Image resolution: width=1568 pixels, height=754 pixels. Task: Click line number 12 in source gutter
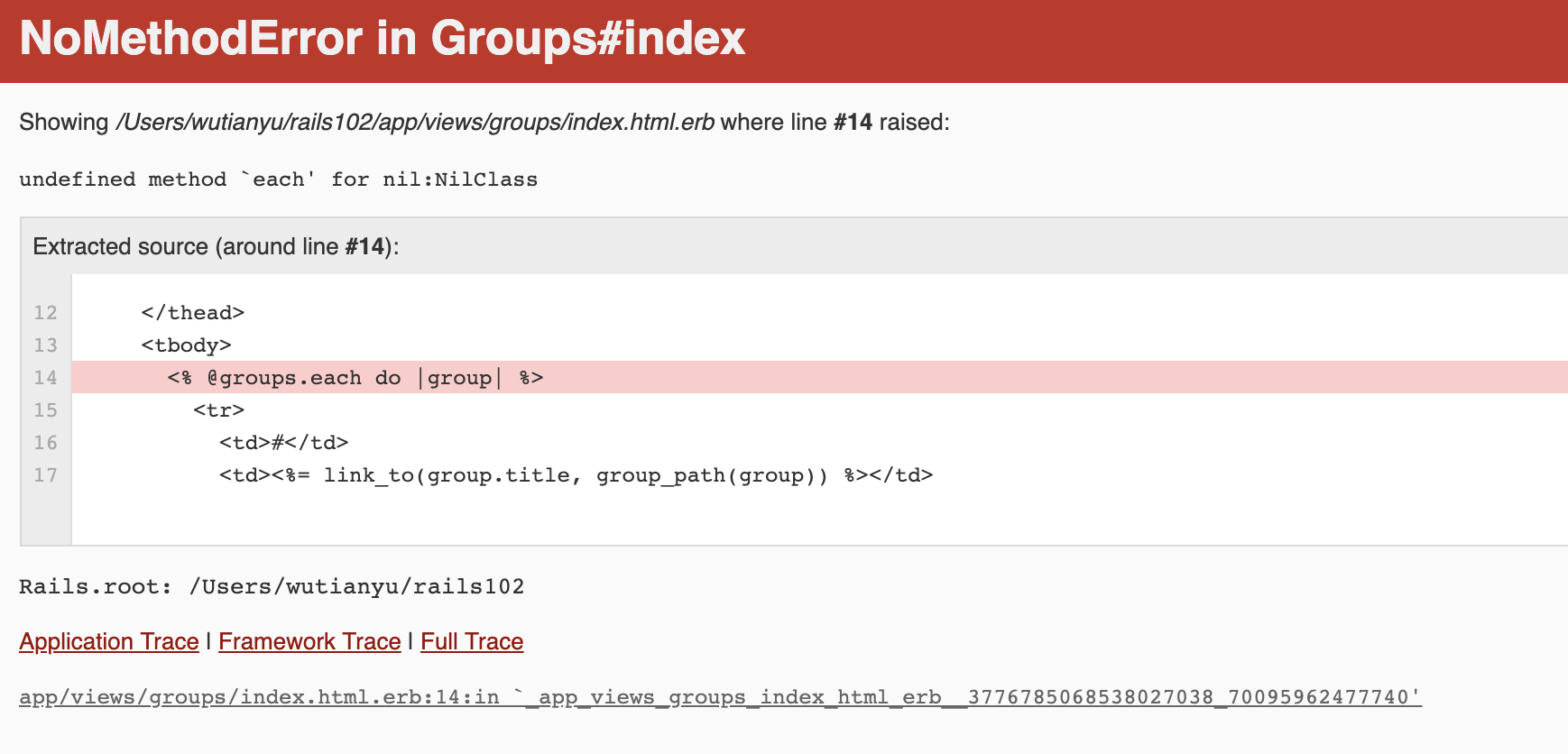click(x=45, y=313)
